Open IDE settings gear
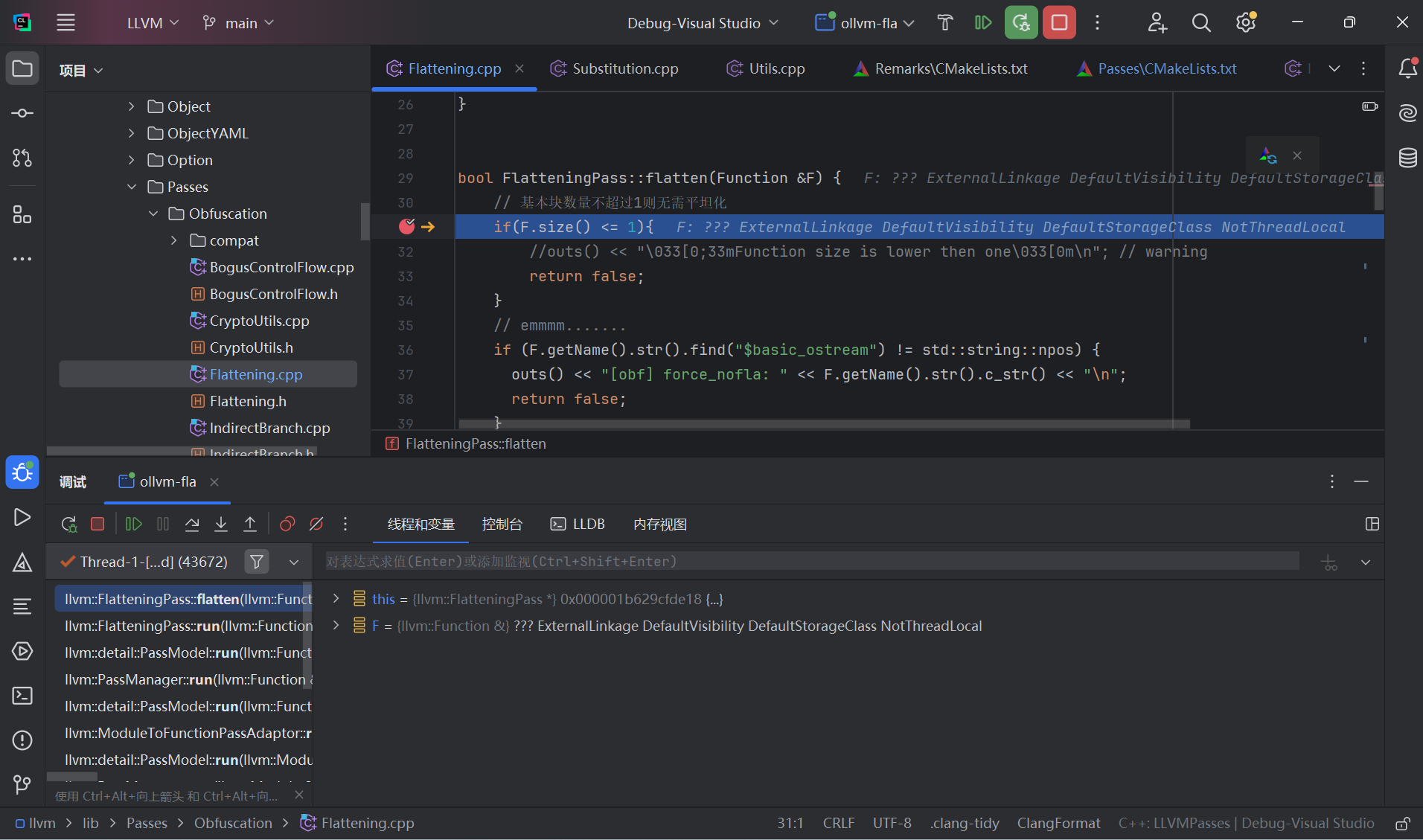The height and width of the screenshot is (840, 1423). coord(1247,22)
